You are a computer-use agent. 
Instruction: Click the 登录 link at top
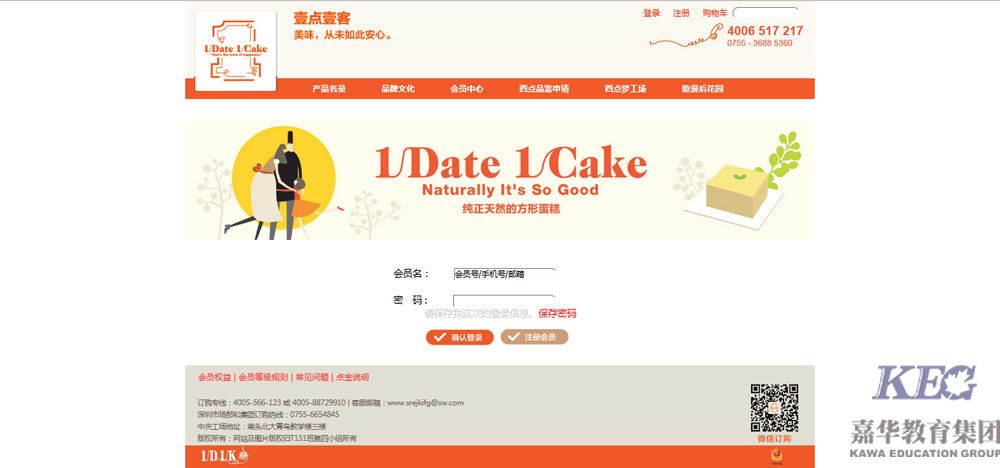[652, 13]
